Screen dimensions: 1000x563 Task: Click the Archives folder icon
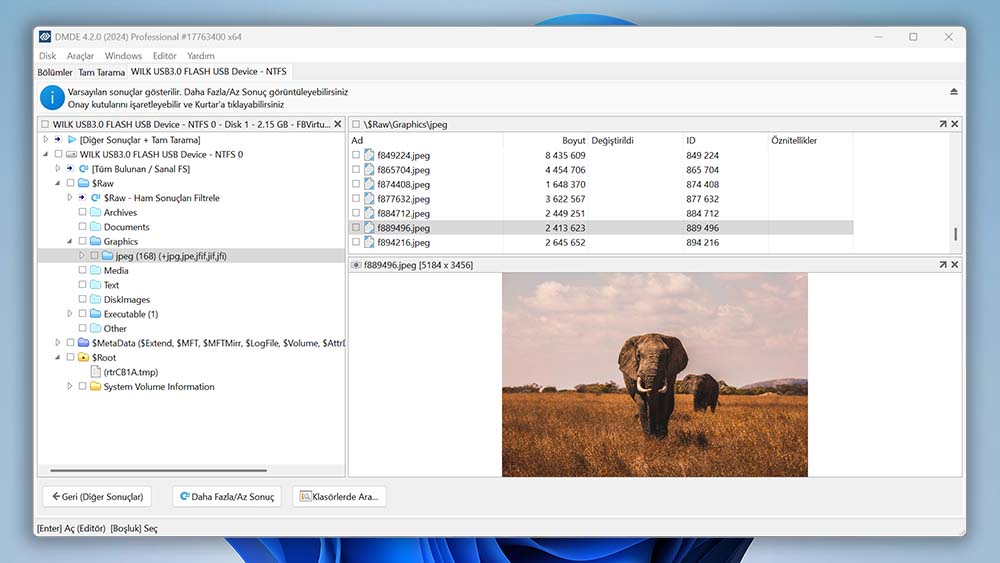pos(96,212)
